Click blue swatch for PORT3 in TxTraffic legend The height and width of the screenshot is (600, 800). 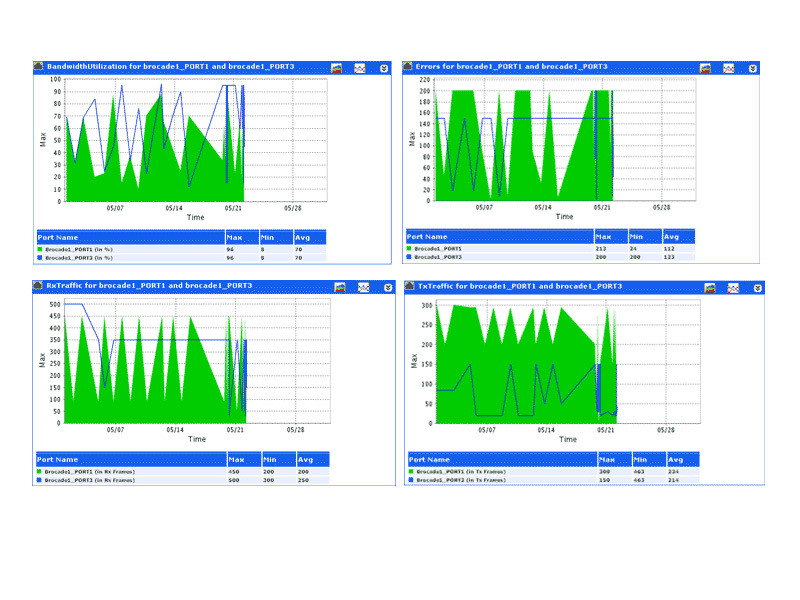[x=411, y=480]
